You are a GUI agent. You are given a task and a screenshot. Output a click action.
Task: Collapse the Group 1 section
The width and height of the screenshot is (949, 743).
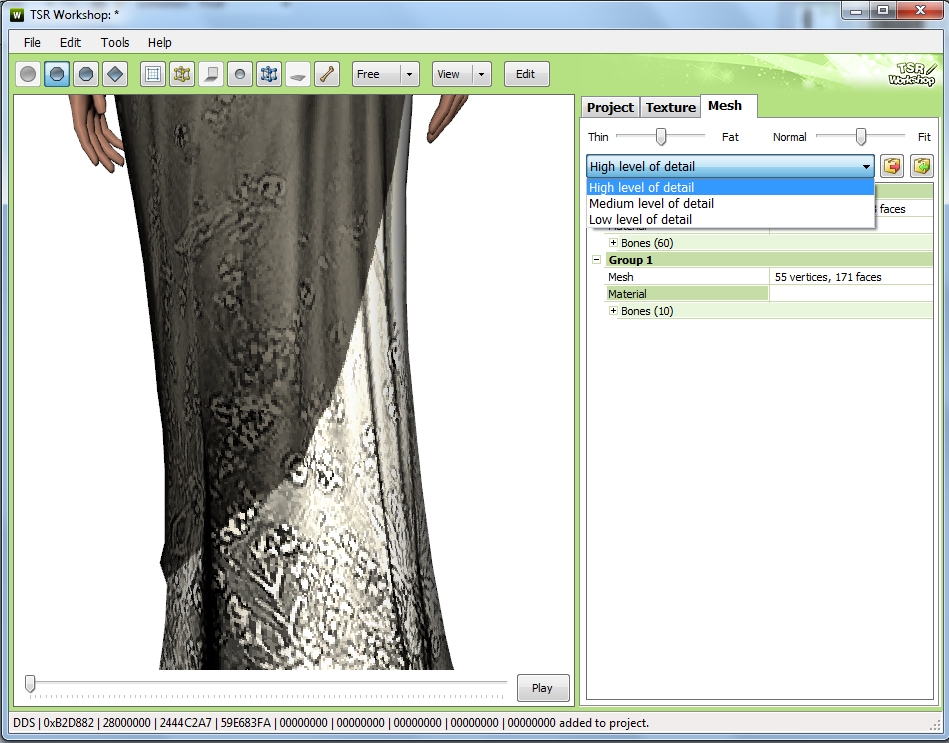coord(597,260)
